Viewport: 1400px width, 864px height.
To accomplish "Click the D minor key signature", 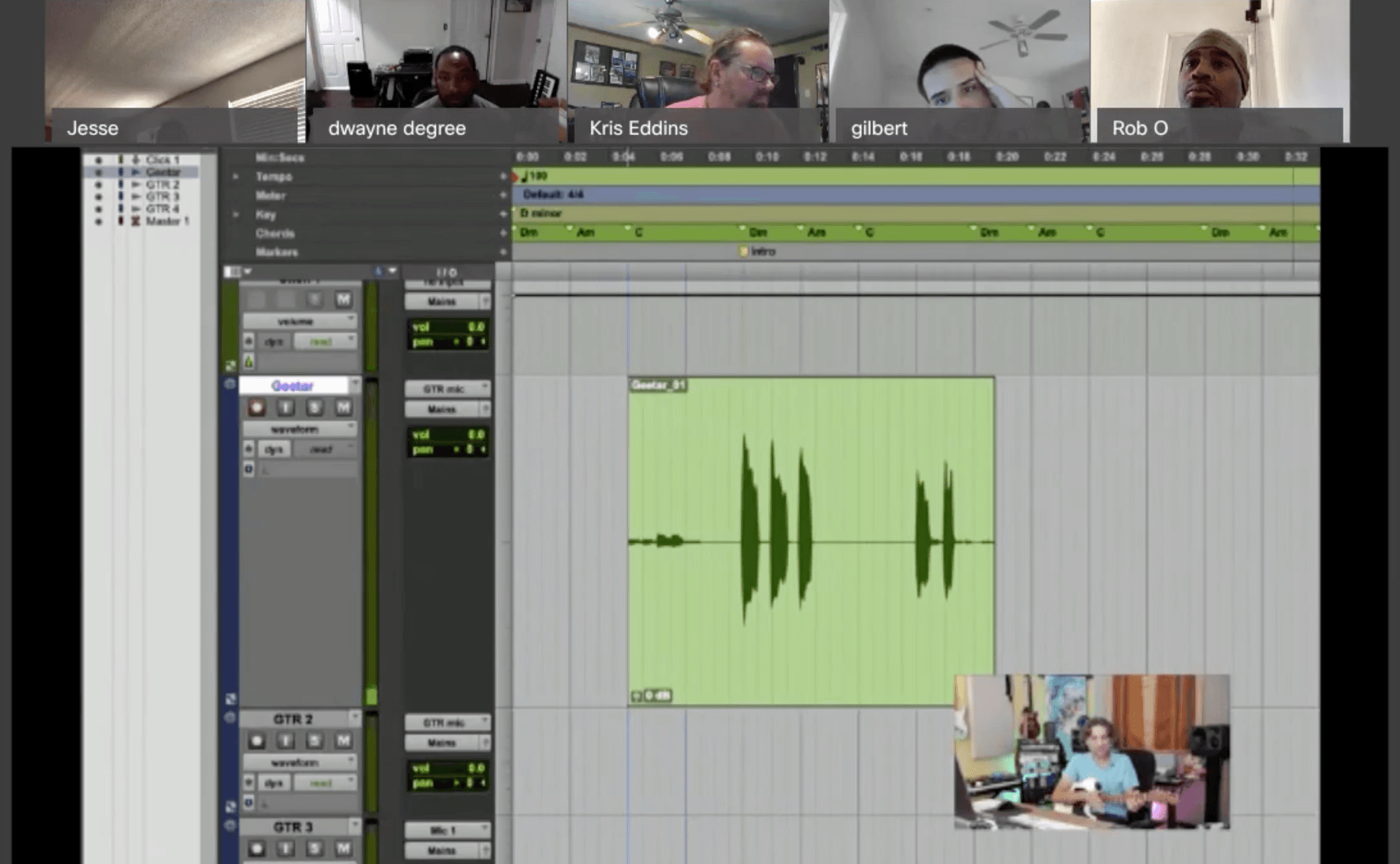I will [x=540, y=213].
